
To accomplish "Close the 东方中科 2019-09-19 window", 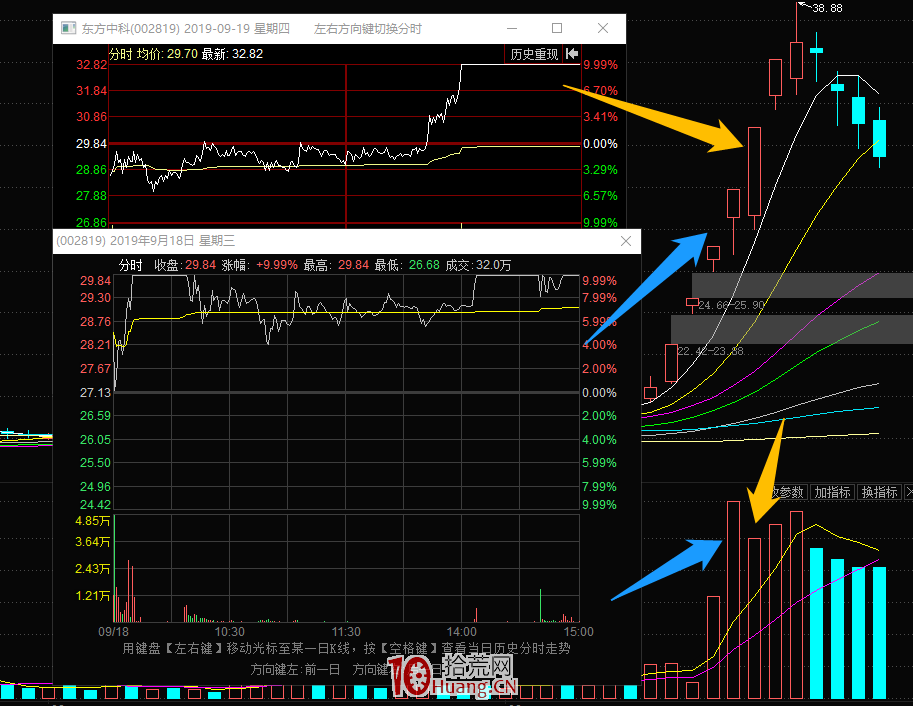I will pyautogui.click(x=603, y=28).
